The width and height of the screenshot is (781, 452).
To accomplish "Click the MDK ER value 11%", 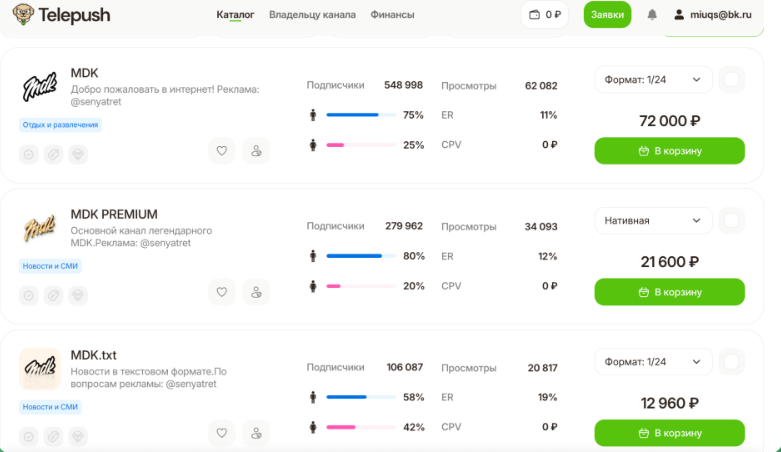I will coord(548,115).
